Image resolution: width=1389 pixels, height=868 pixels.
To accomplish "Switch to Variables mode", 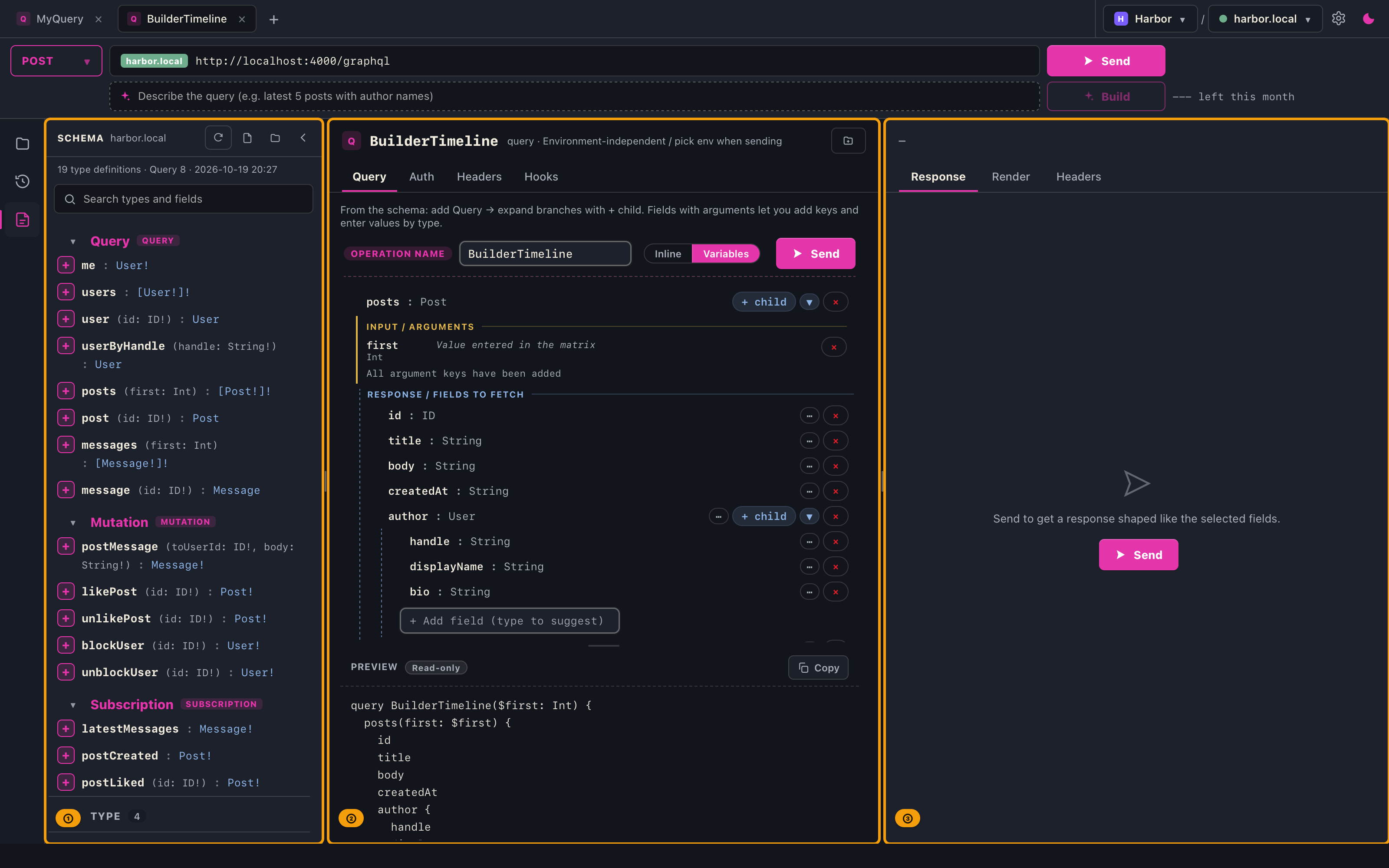I will click(x=725, y=254).
